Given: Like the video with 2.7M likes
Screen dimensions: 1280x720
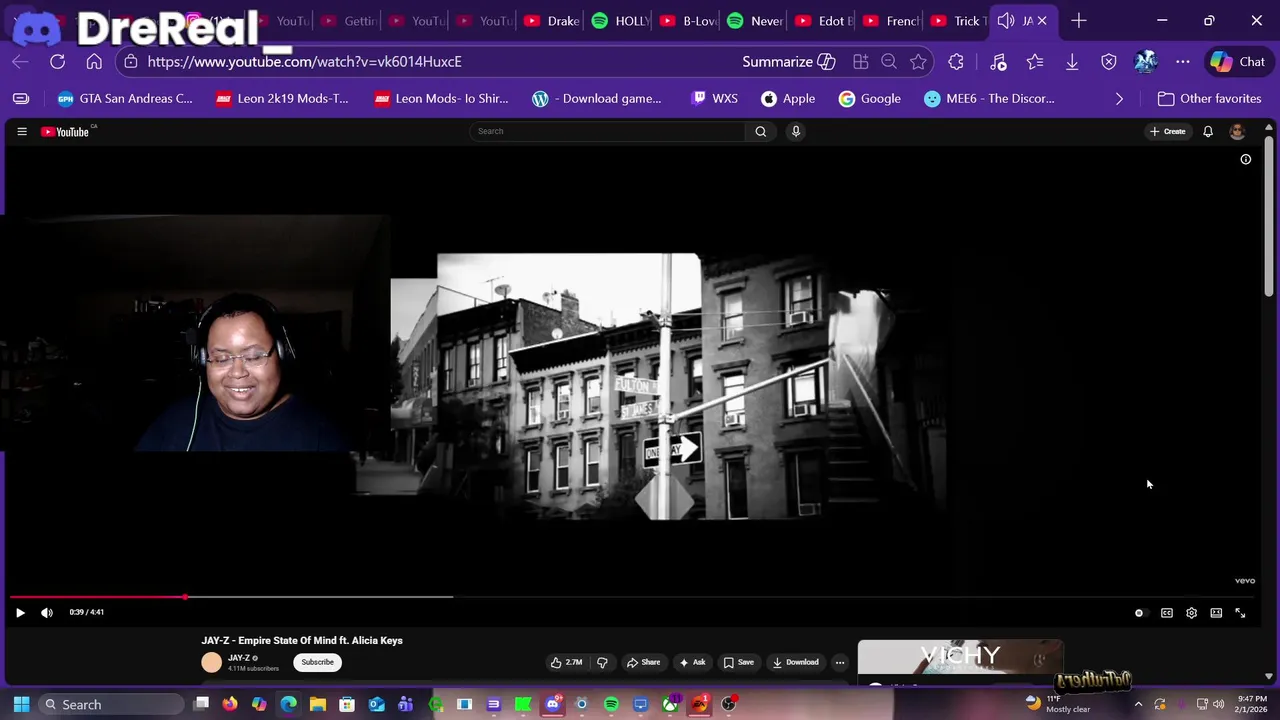Looking at the screenshot, I should coord(566,662).
